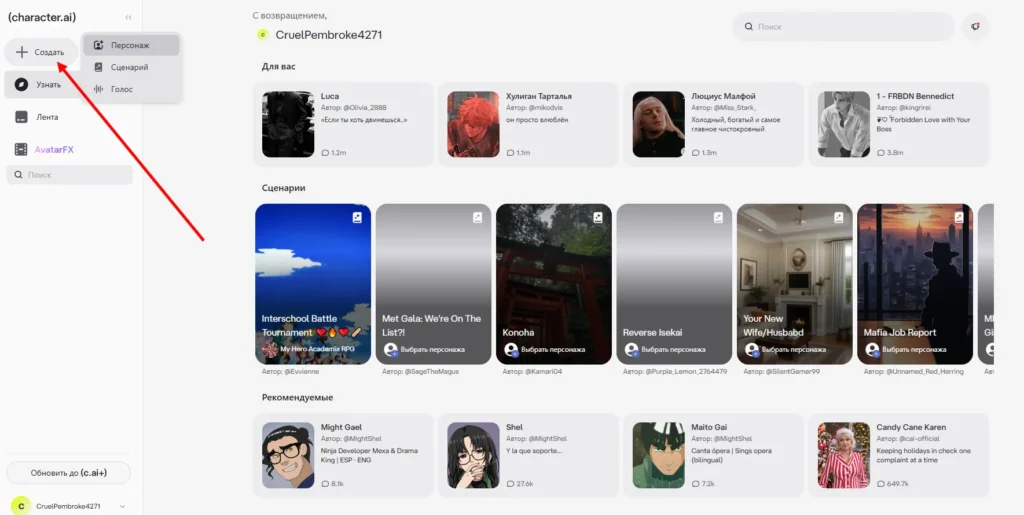Click scenario icon on Interschool Battle card
Viewport: 1024px width, 515px height.
pyautogui.click(x=357, y=217)
